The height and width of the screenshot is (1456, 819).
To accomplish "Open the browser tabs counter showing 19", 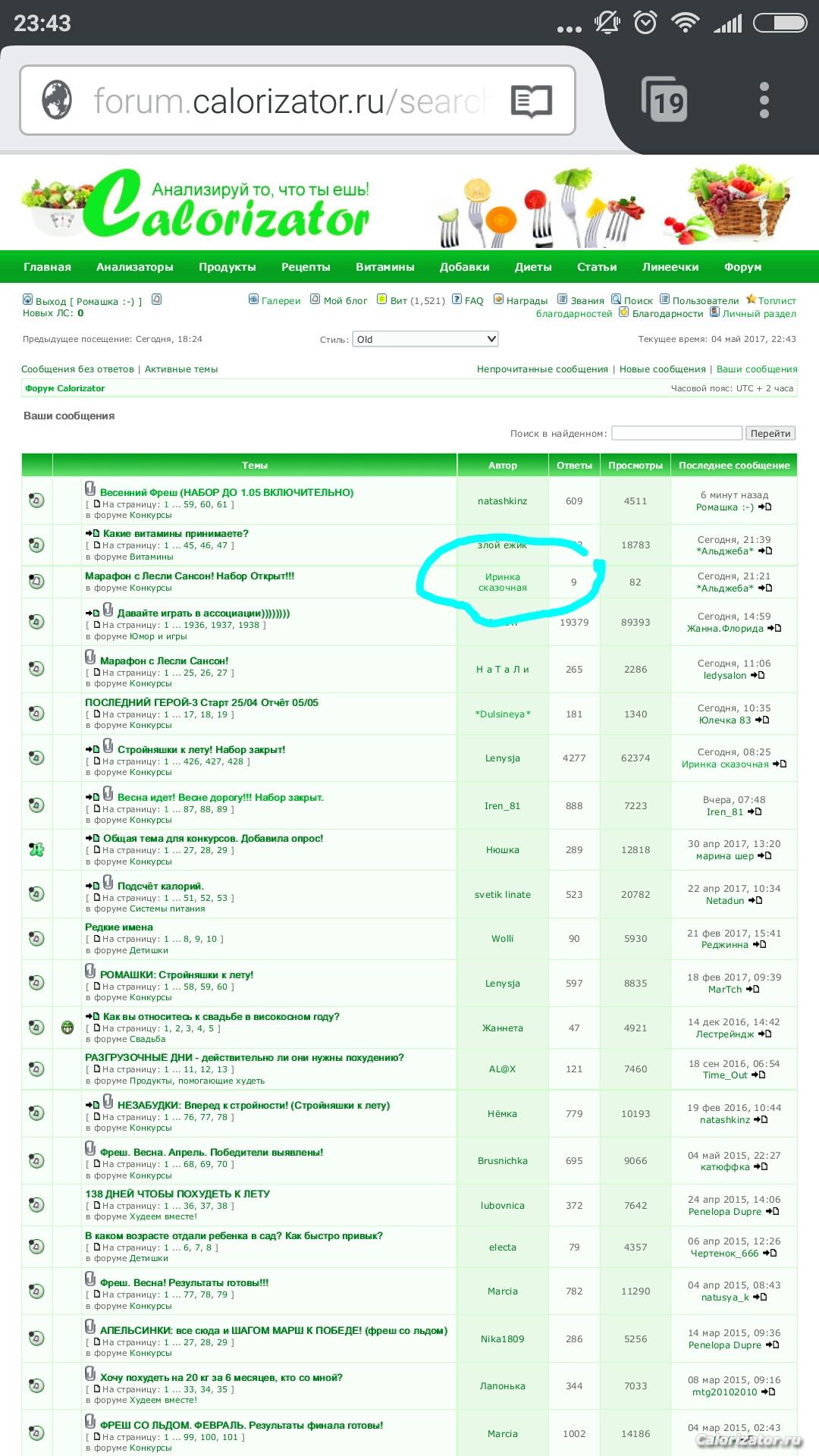I will coord(664,99).
